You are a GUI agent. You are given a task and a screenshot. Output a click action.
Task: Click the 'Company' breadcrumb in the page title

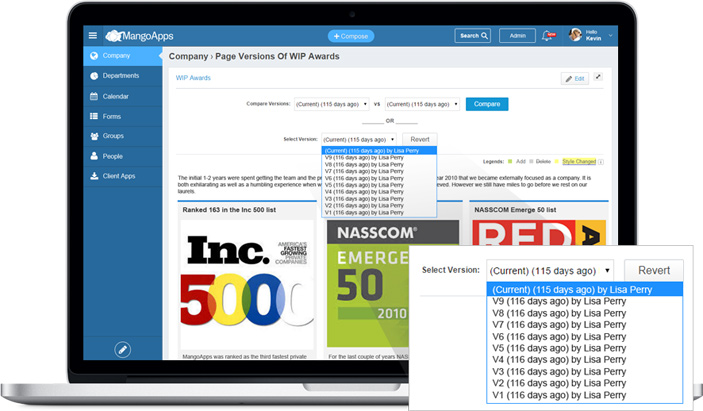(x=188, y=56)
